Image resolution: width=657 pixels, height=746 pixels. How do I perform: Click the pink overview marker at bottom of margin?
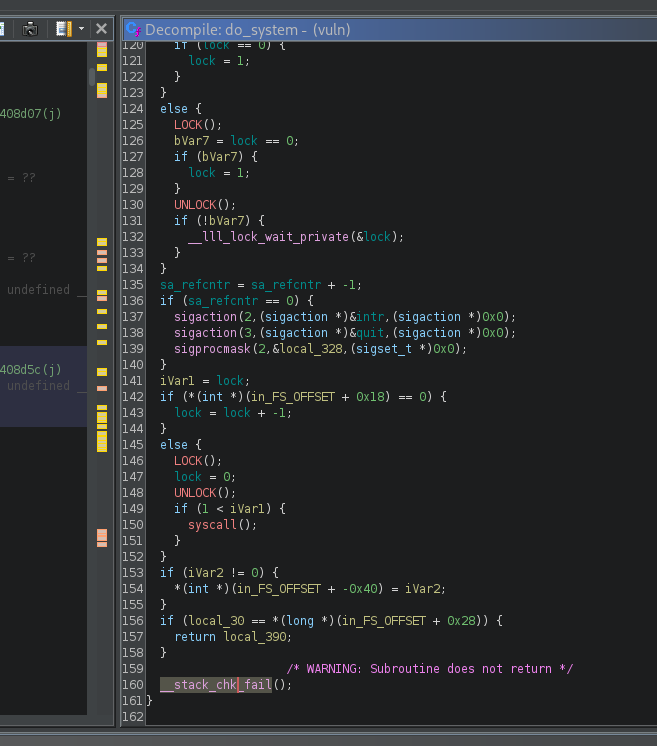click(101, 538)
